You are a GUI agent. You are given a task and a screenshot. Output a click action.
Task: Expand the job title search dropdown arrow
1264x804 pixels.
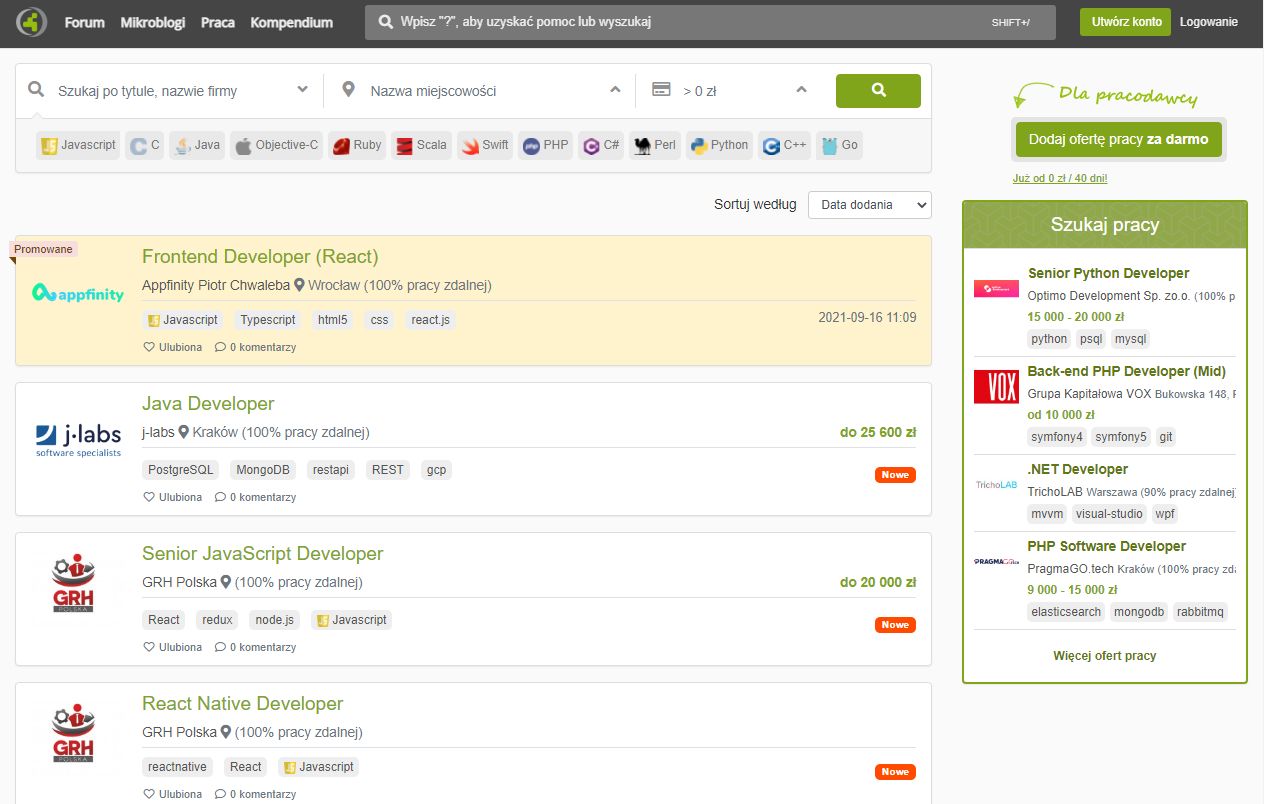pos(303,90)
